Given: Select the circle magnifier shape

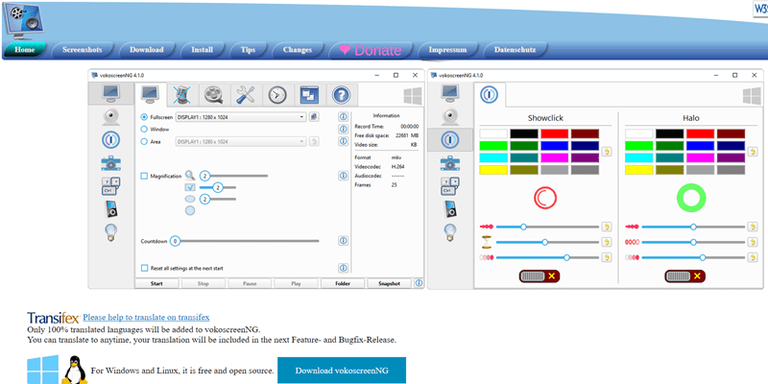Looking at the screenshot, I should click(x=190, y=211).
